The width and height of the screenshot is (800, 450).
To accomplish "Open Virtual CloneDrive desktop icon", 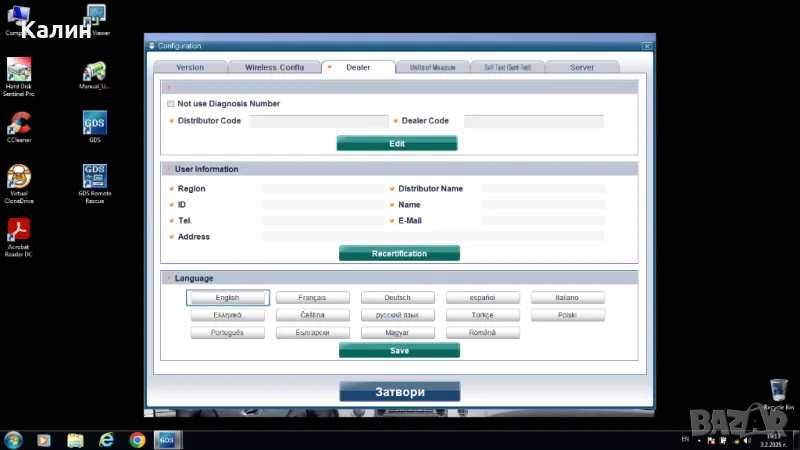I will (x=19, y=177).
